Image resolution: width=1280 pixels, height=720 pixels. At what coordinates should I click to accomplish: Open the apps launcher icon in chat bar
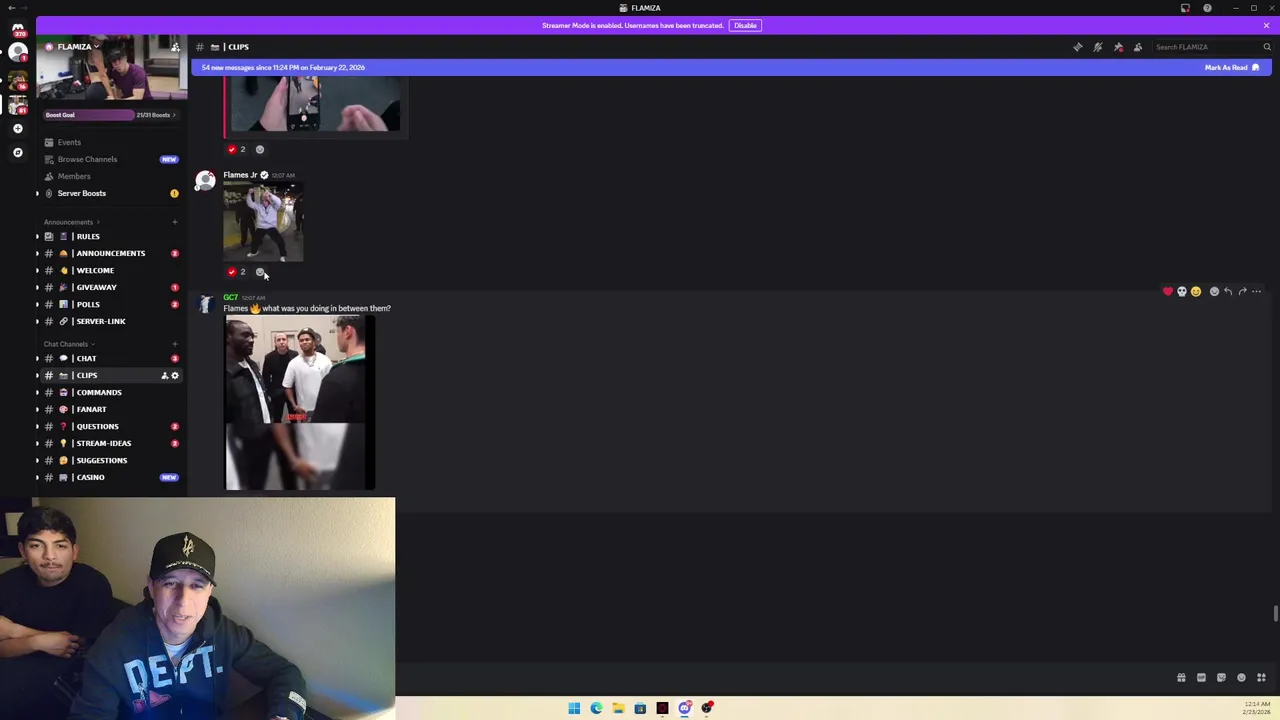1261,677
